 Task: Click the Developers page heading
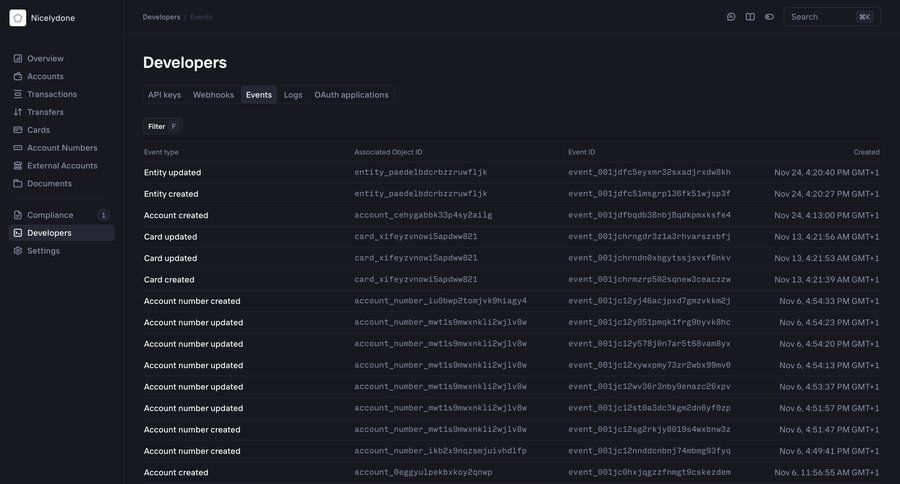185,63
